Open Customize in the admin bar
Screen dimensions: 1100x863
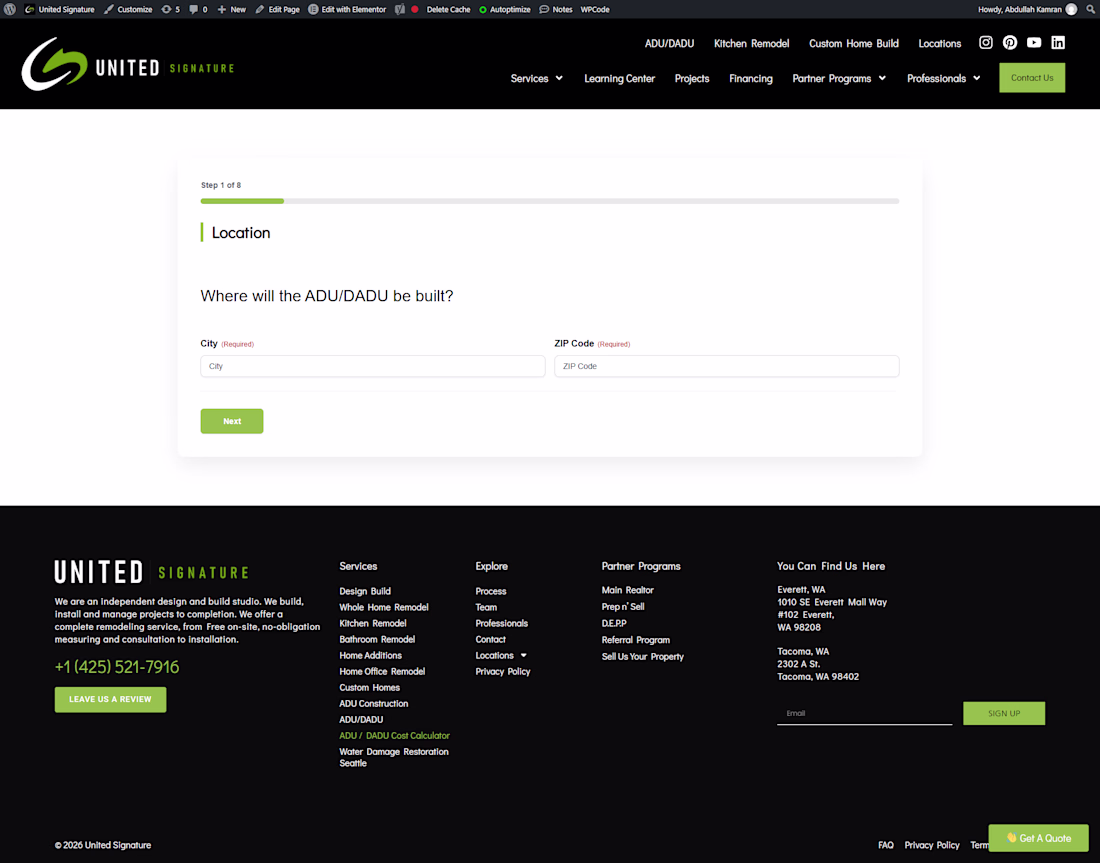click(x=128, y=9)
